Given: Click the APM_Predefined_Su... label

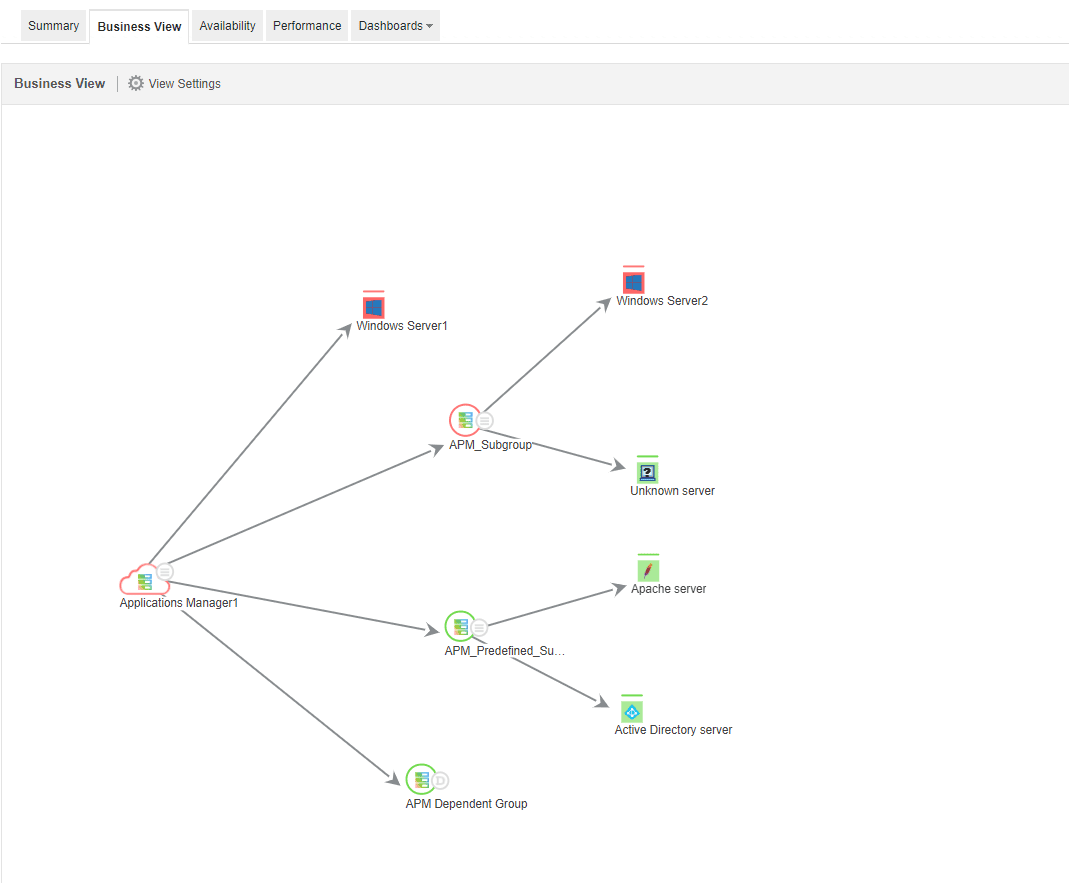Looking at the screenshot, I should point(505,650).
